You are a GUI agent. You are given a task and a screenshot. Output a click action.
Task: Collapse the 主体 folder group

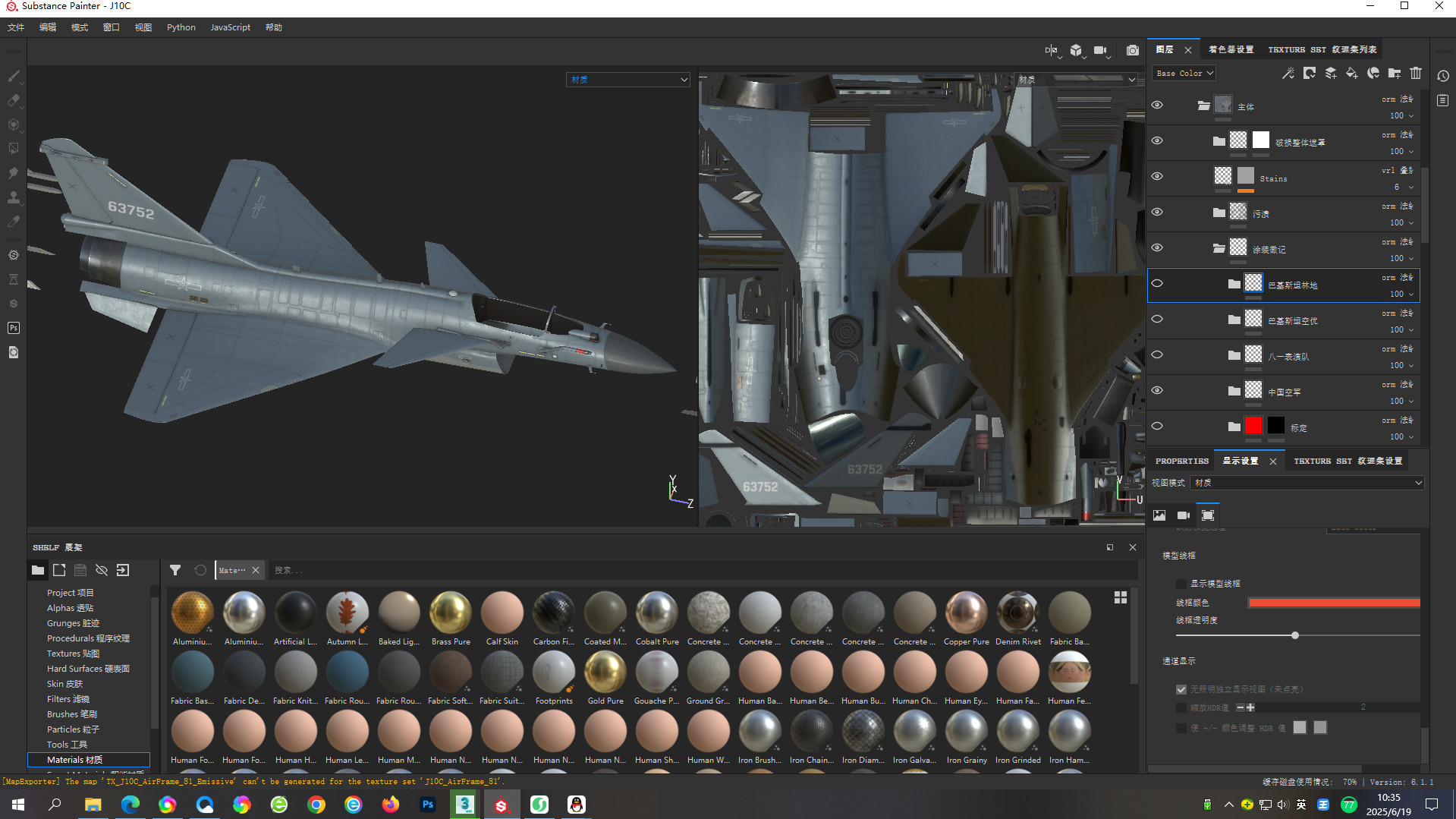click(1203, 106)
